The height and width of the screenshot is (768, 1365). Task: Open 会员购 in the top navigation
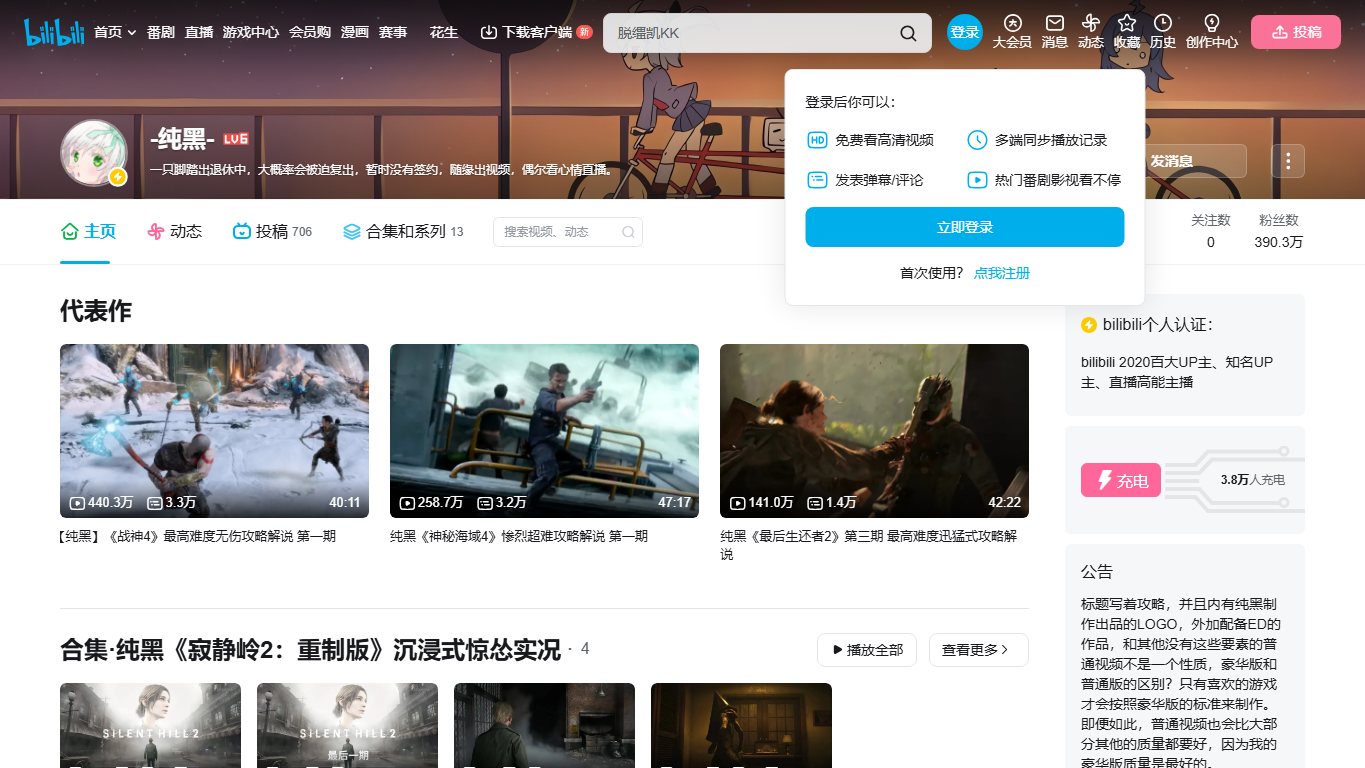(x=310, y=32)
